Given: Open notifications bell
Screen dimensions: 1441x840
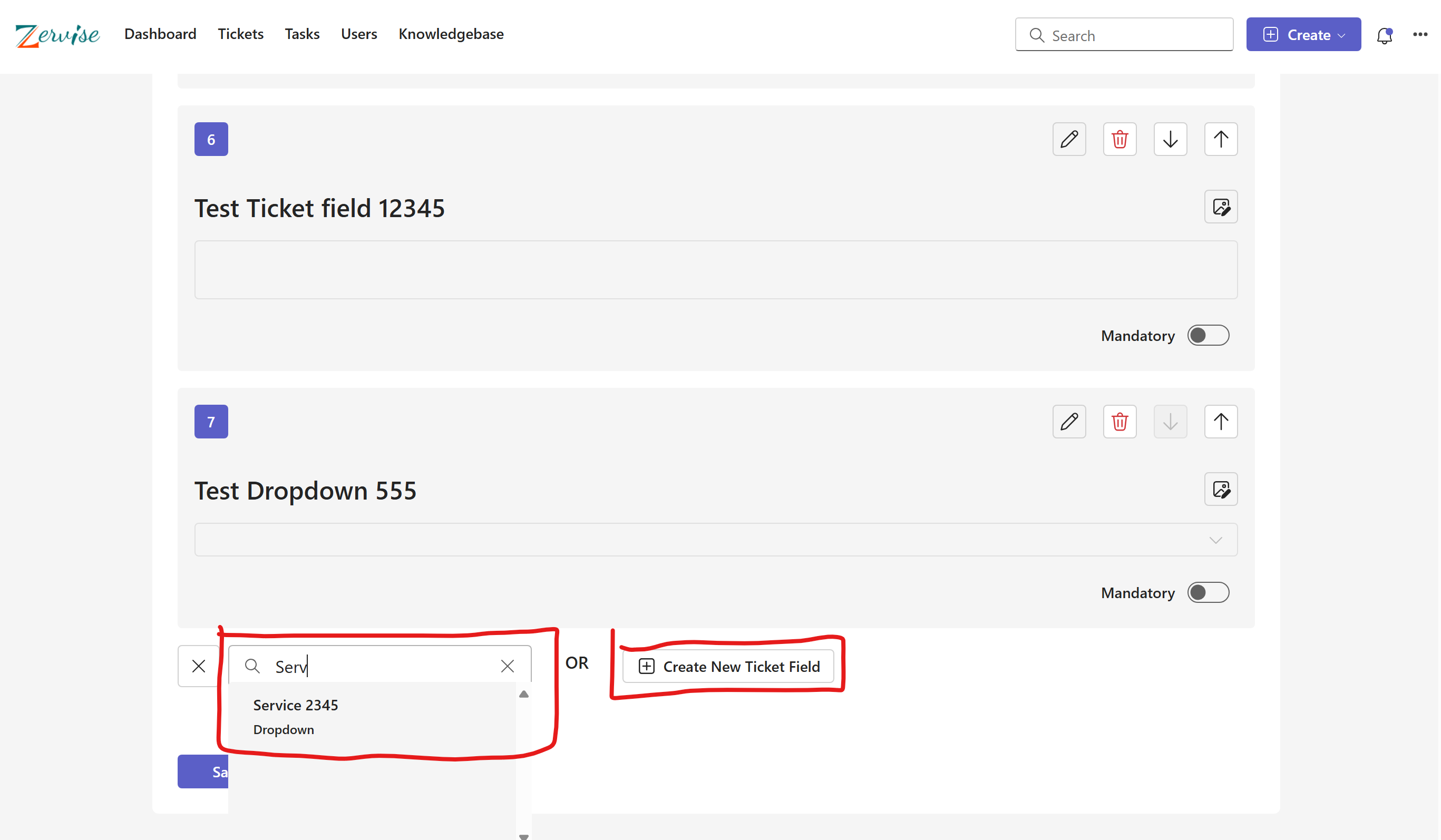Looking at the screenshot, I should click(x=1385, y=35).
